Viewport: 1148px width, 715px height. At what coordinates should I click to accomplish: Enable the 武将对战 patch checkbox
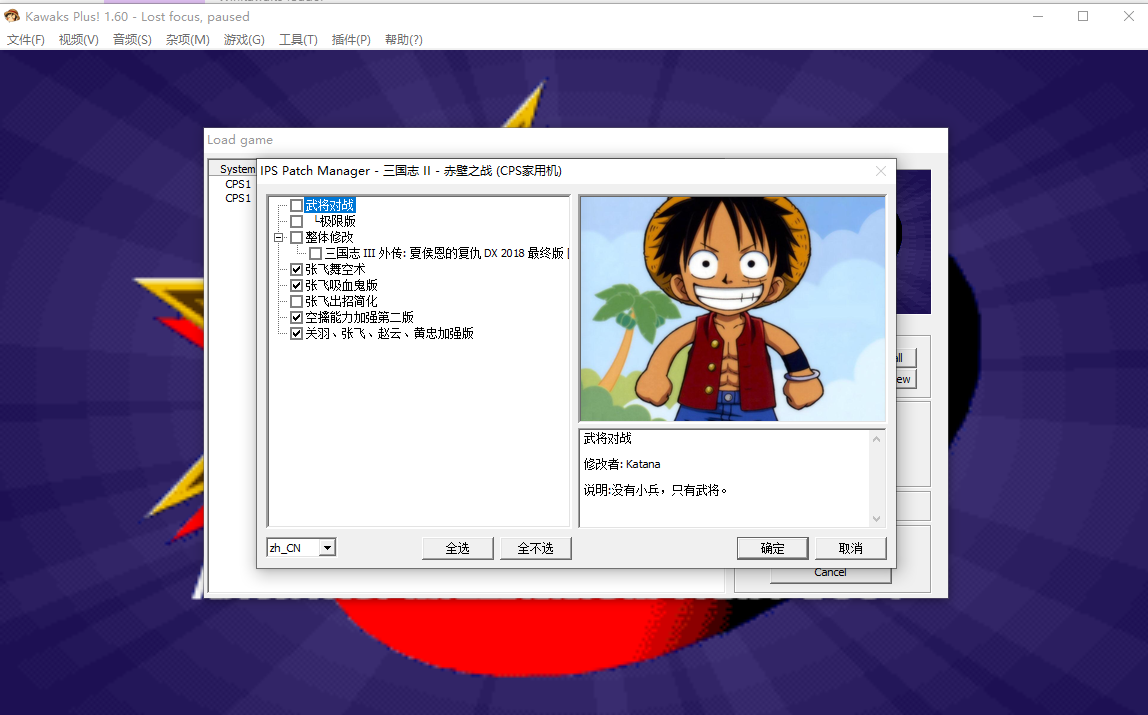(297, 206)
